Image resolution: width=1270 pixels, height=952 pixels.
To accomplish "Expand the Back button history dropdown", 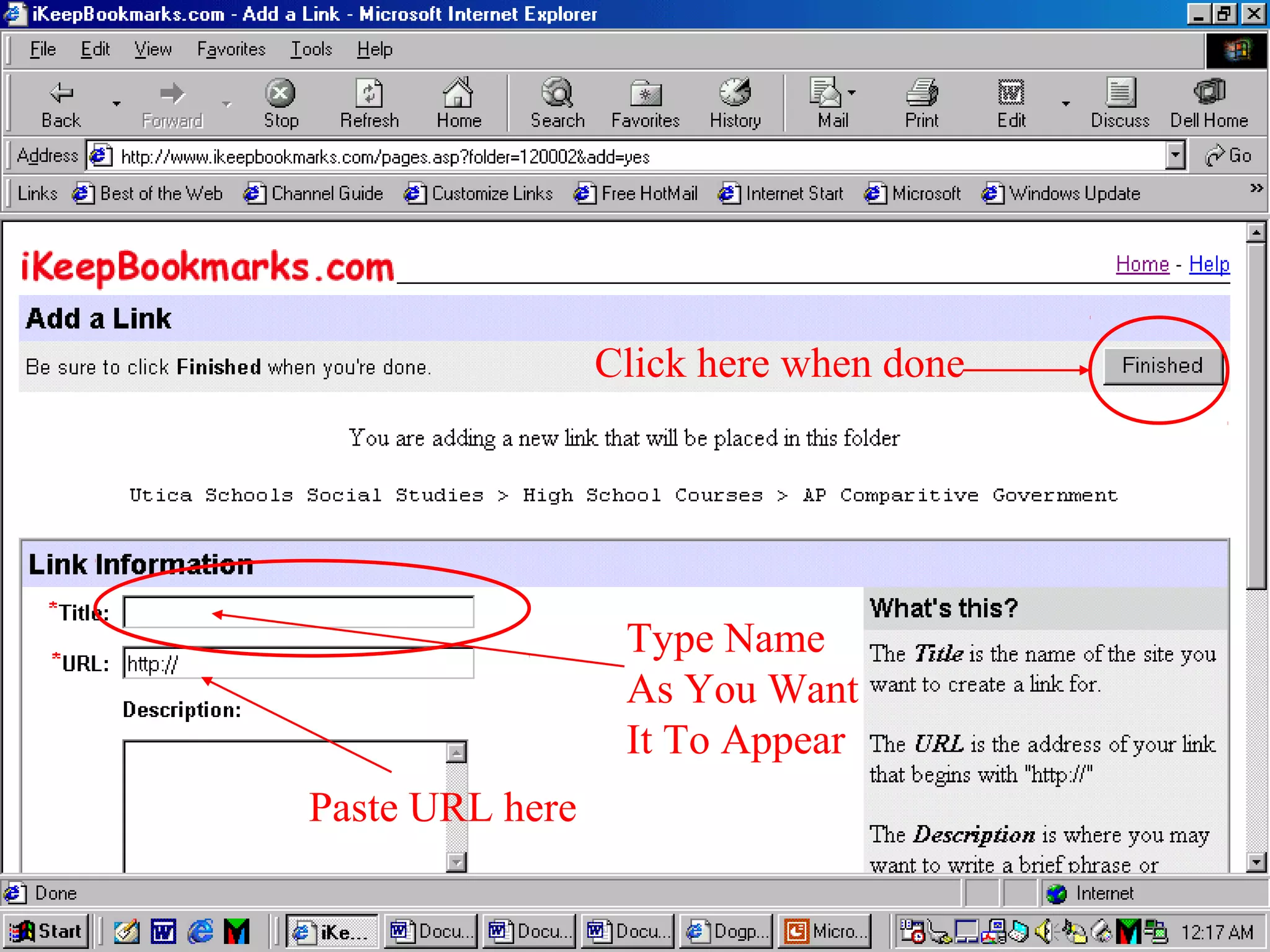I will 116,104.
